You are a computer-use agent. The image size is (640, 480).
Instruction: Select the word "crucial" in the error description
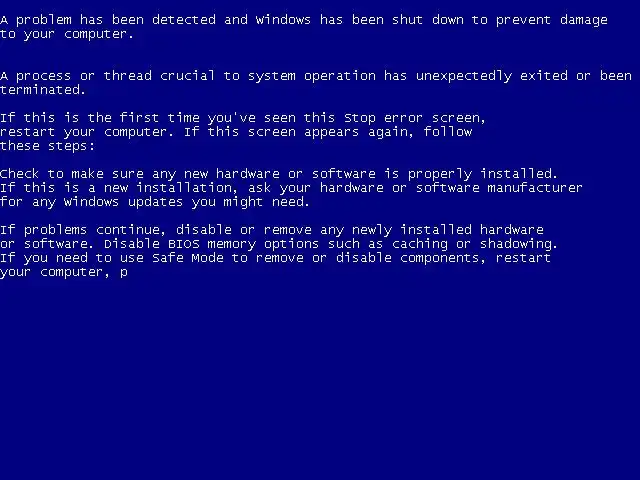[187, 76]
